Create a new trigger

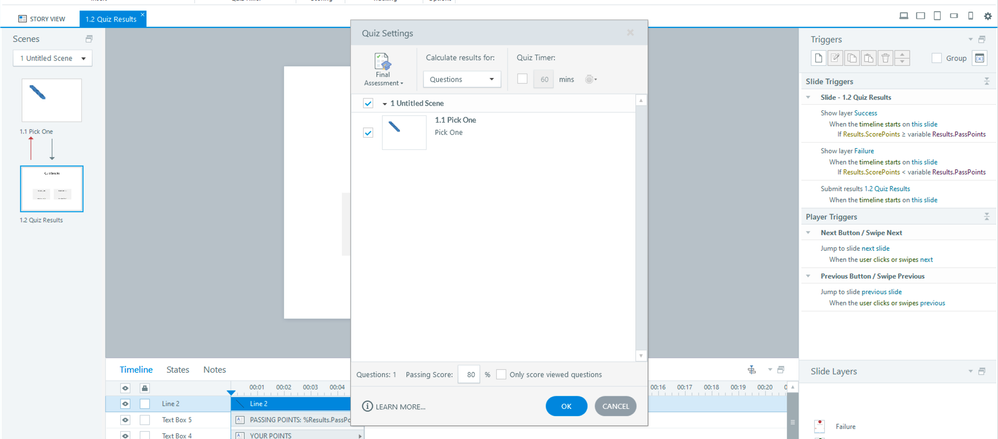pos(819,58)
